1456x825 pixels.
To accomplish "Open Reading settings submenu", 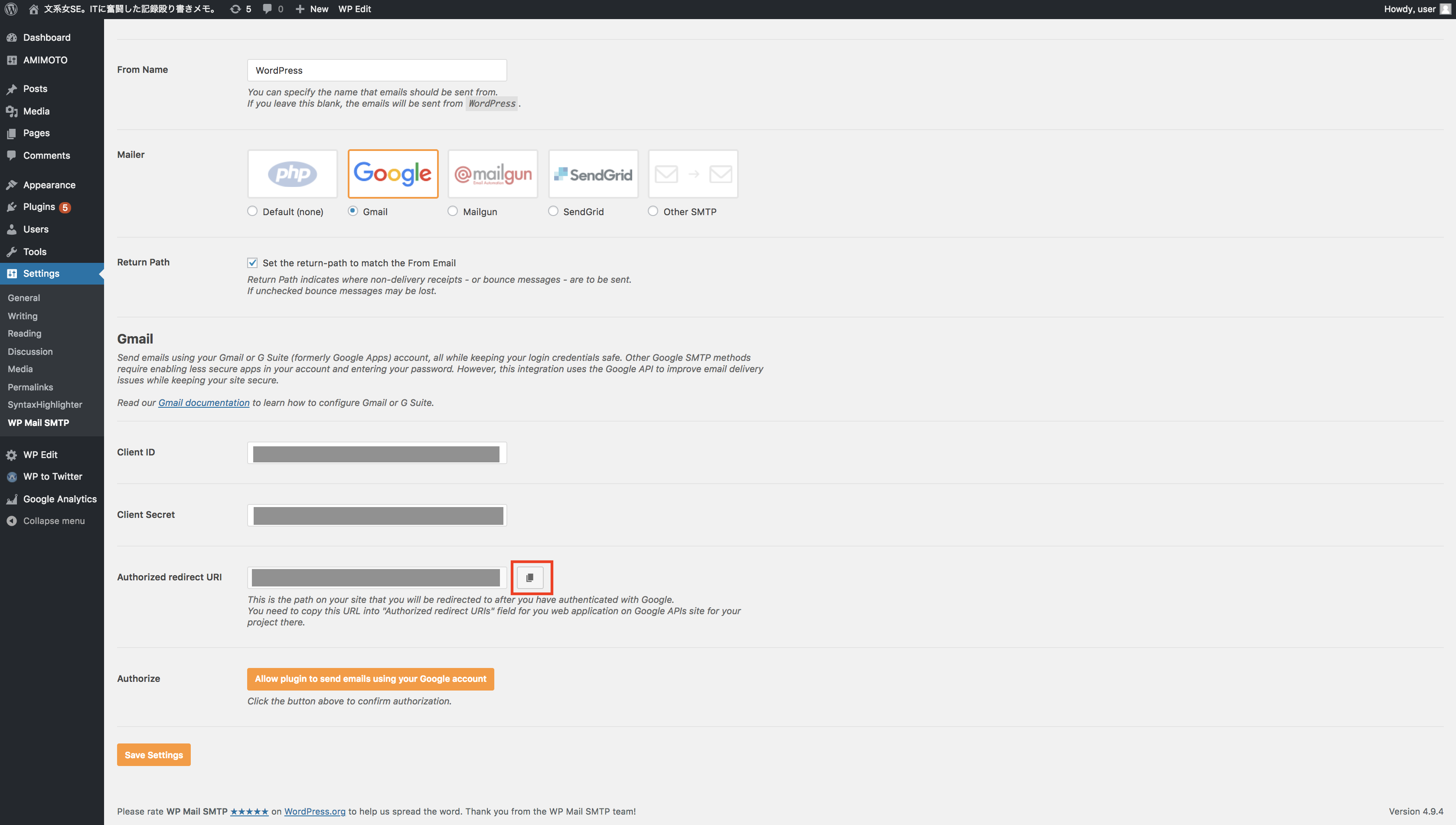I will 24,334.
